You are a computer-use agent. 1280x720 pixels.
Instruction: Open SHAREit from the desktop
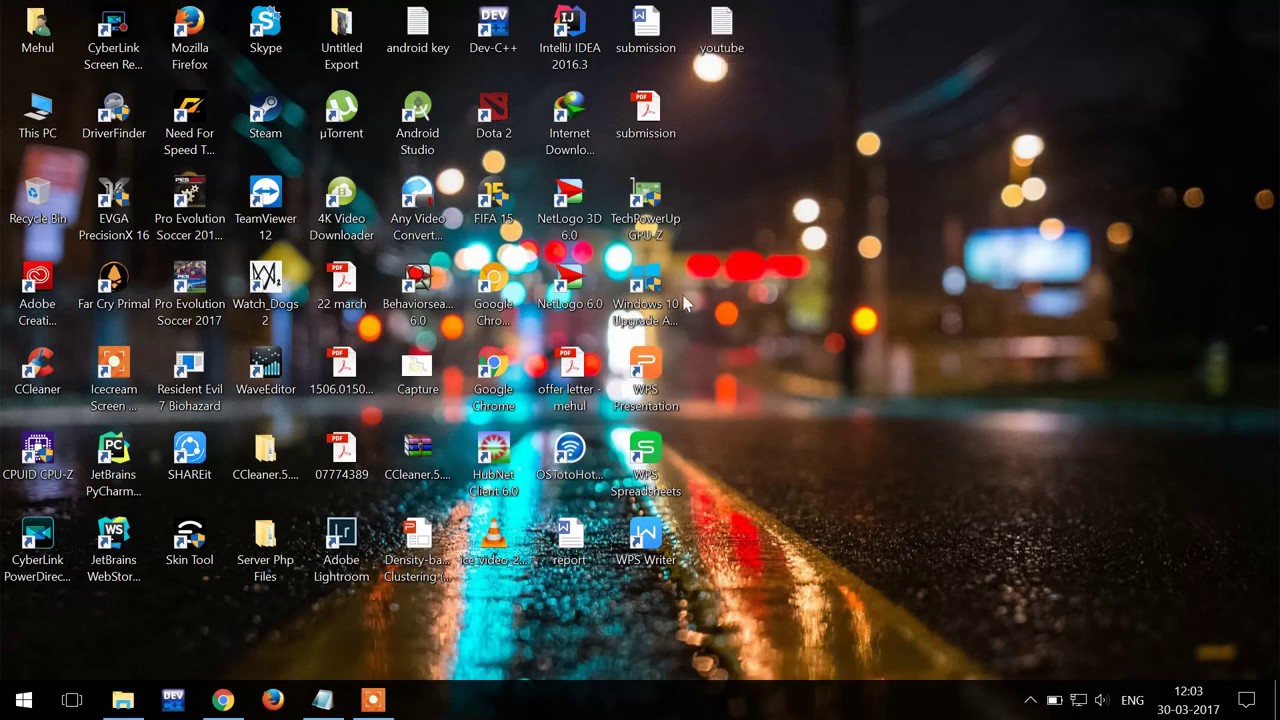pyautogui.click(x=189, y=457)
